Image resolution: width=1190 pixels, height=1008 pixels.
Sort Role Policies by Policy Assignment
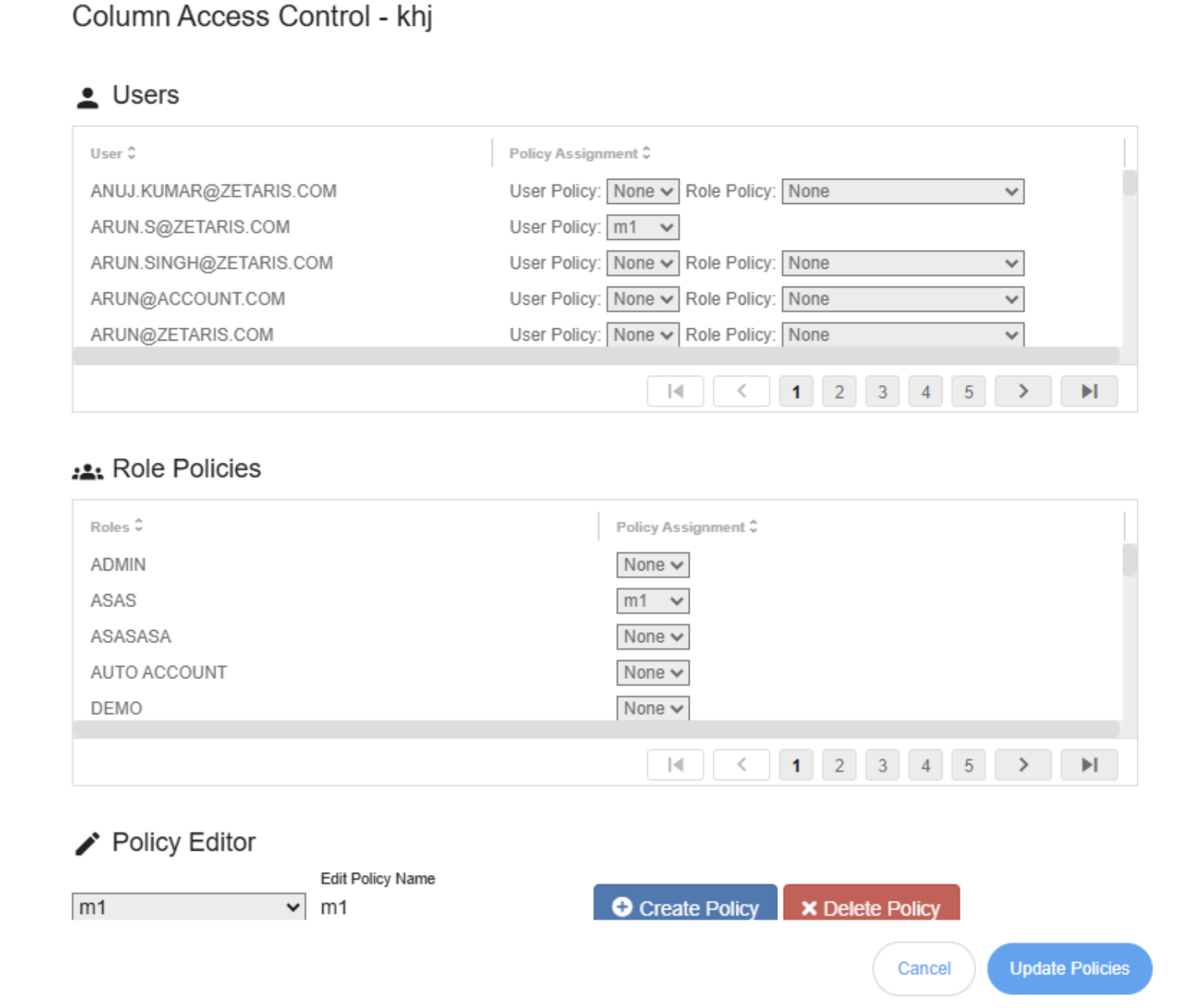click(x=686, y=527)
